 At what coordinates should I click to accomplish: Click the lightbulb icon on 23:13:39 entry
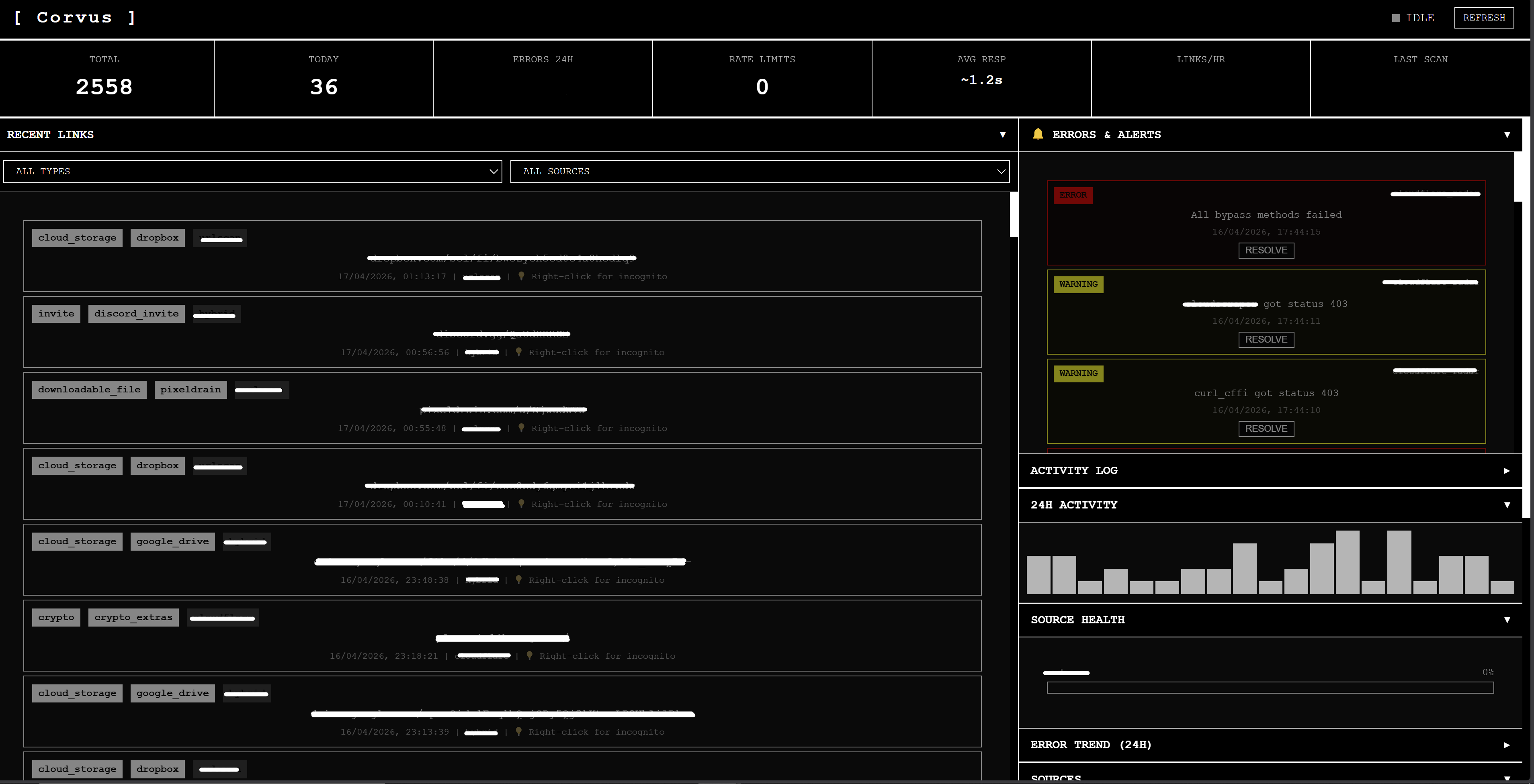pos(519,732)
